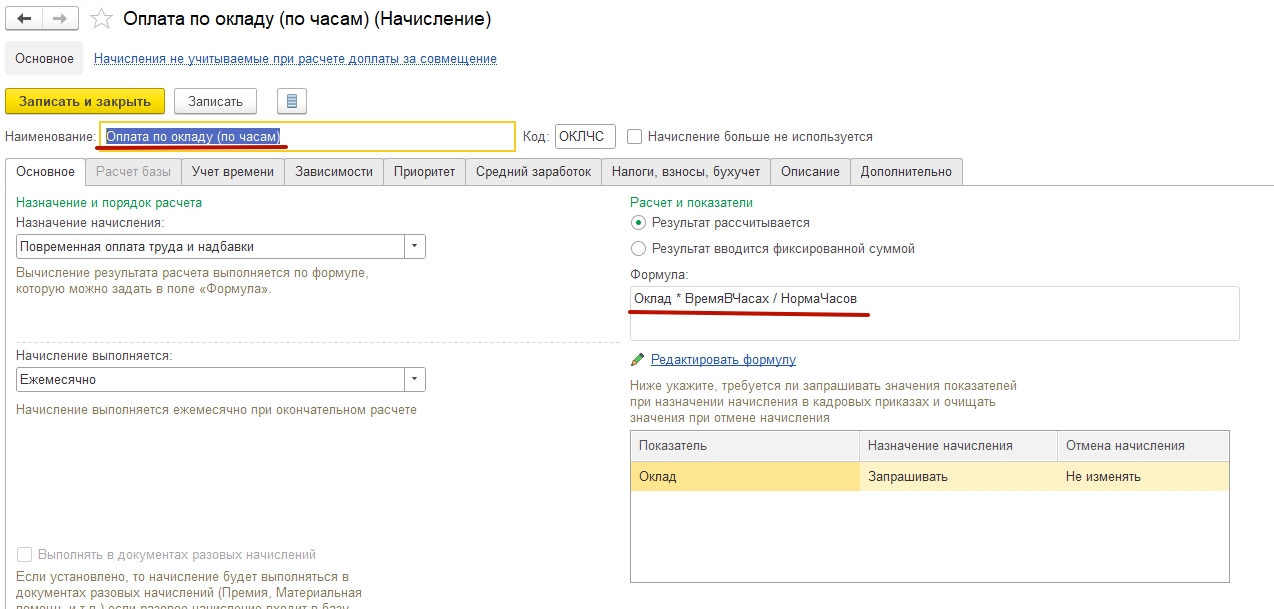1274x609 pixels.
Task: Click the pencil icon near Редактировать формулу
Action: pyautogui.click(x=638, y=360)
